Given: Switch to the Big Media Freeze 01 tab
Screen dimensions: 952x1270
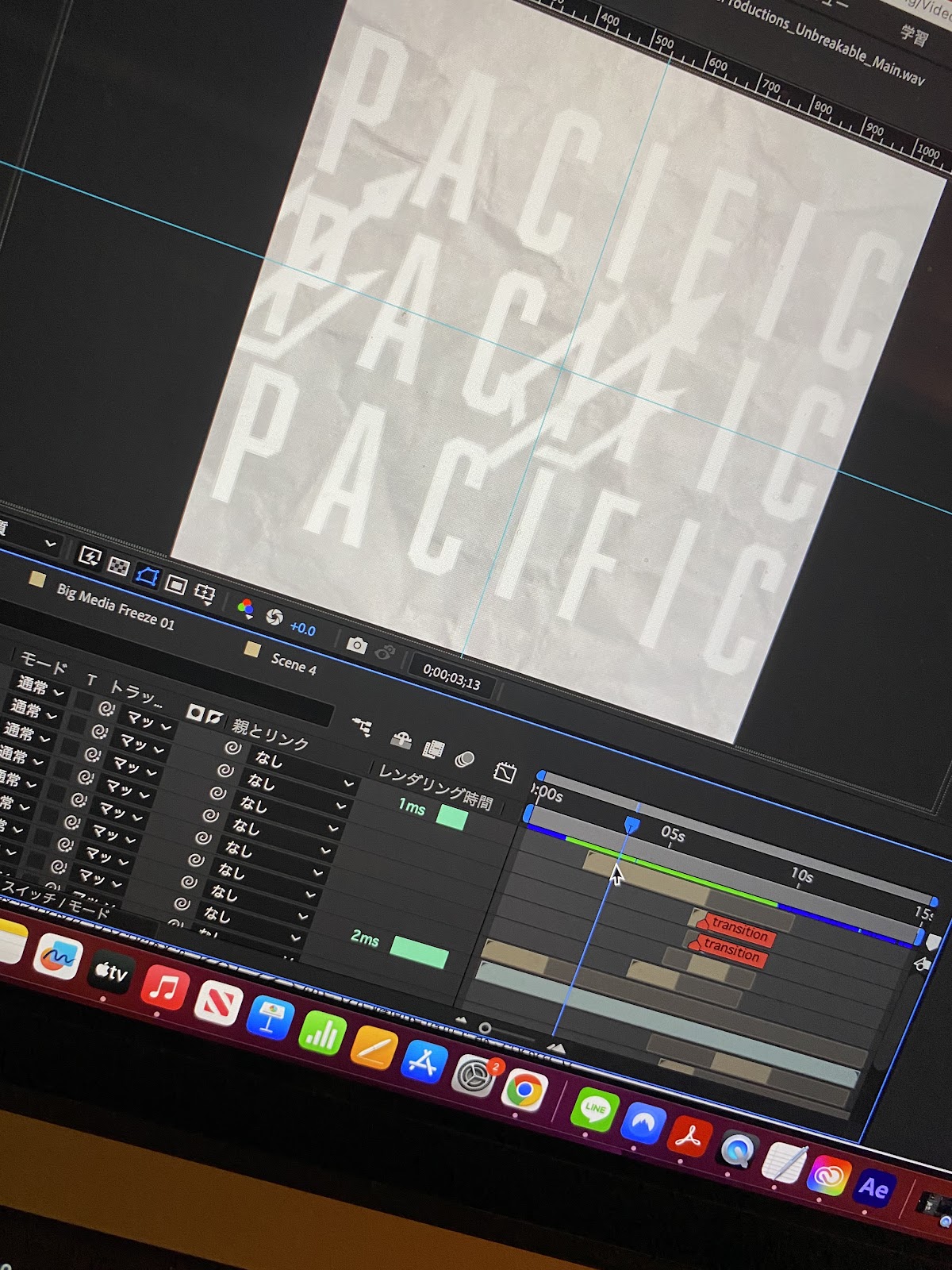Looking at the screenshot, I should pyautogui.click(x=115, y=606).
